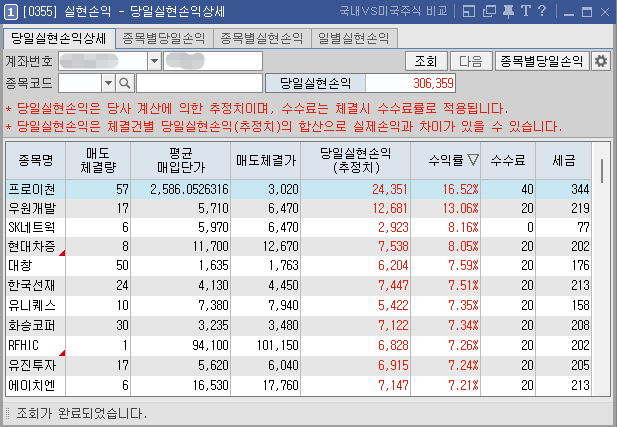This screenshot has width=617, height=427.
Task: Pin the window with the pushpin icon
Action: pyautogui.click(x=508, y=11)
